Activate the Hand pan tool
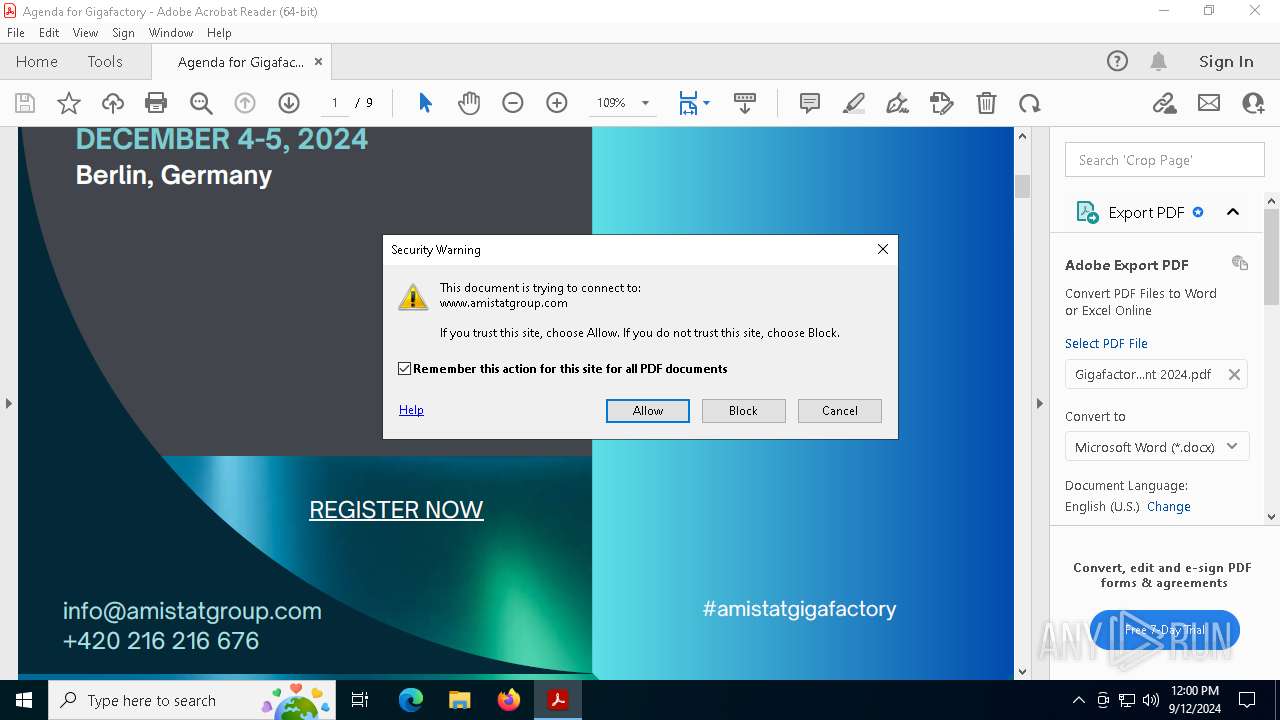The height and width of the screenshot is (720, 1280). click(x=469, y=103)
